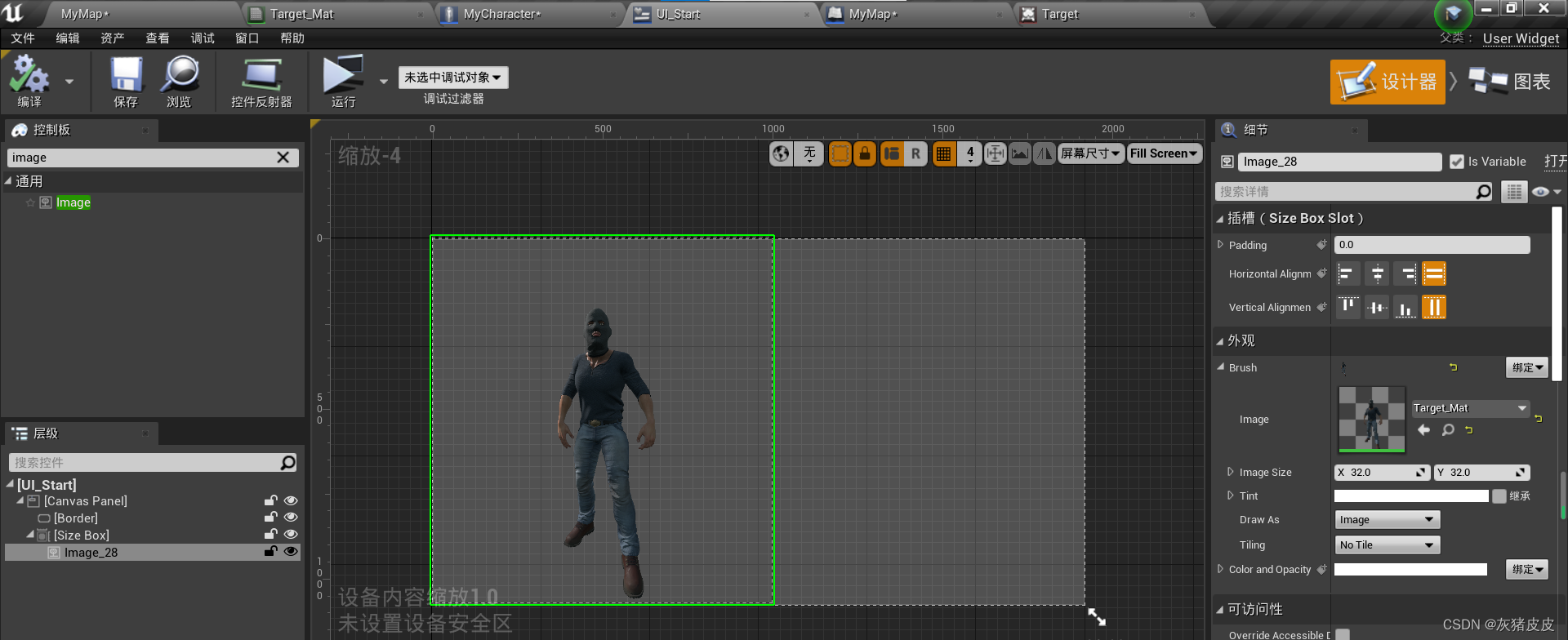Open the Target_Mat asset dropdown
Screen dimensions: 1568x640
1470,408
